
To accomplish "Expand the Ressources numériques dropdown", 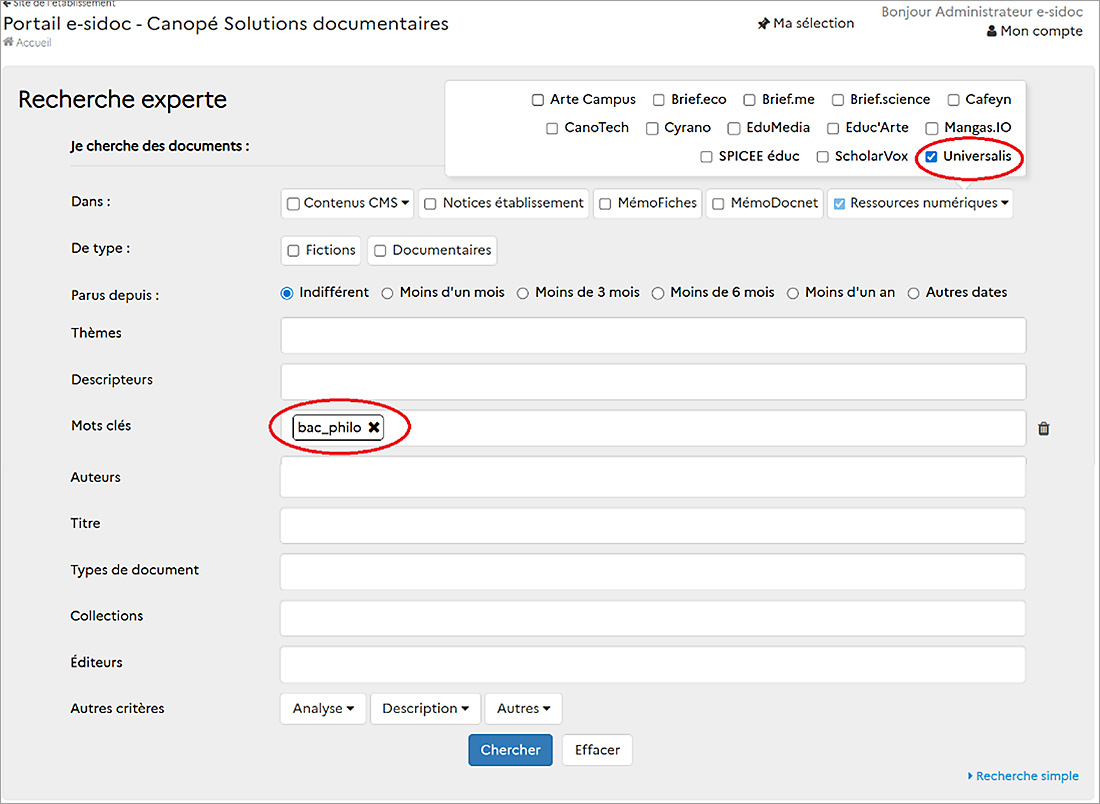I will pyautogui.click(x=1004, y=203).
